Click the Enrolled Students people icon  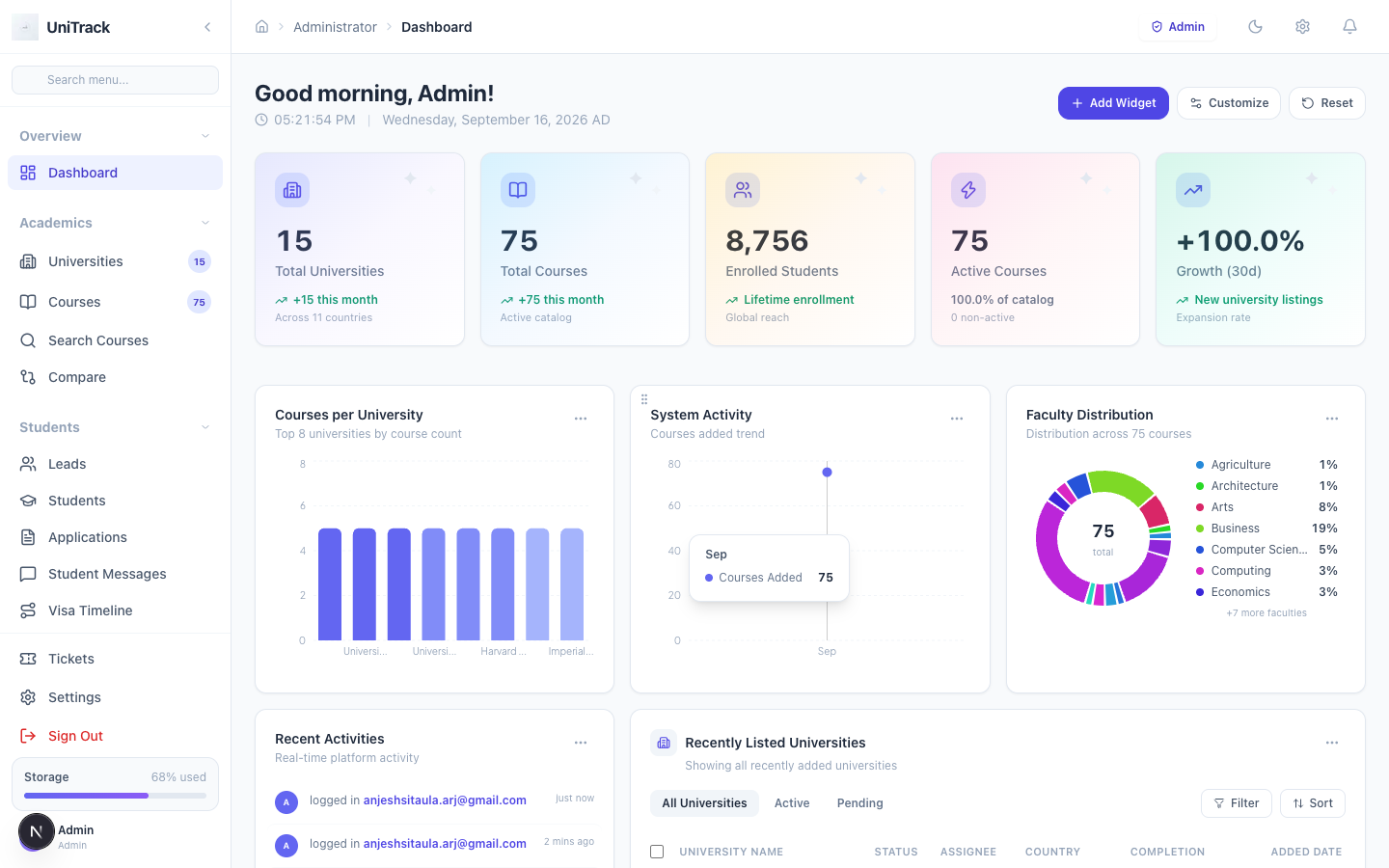pyautogui.click(x=743, y=190)
